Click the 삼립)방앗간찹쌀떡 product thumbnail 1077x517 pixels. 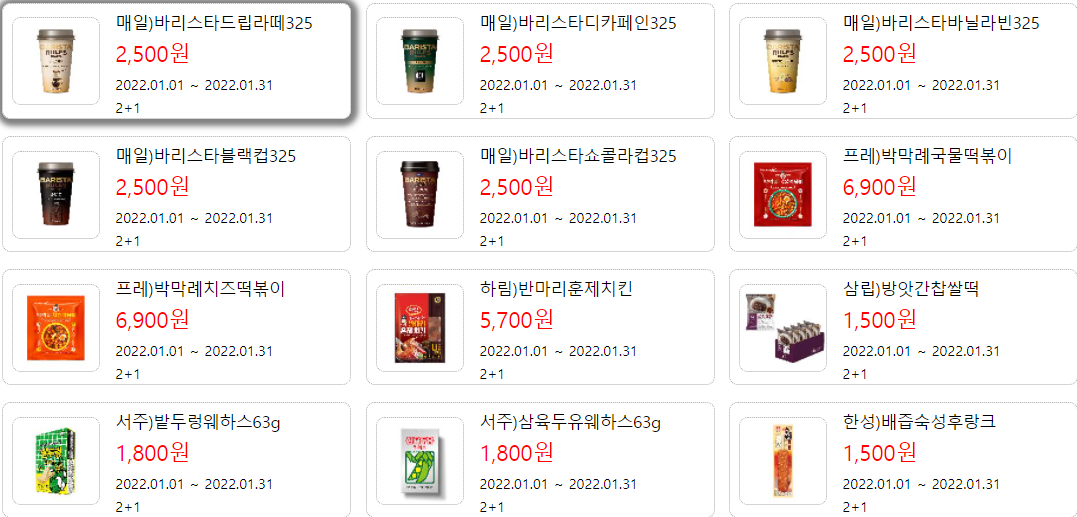point(783,328)
